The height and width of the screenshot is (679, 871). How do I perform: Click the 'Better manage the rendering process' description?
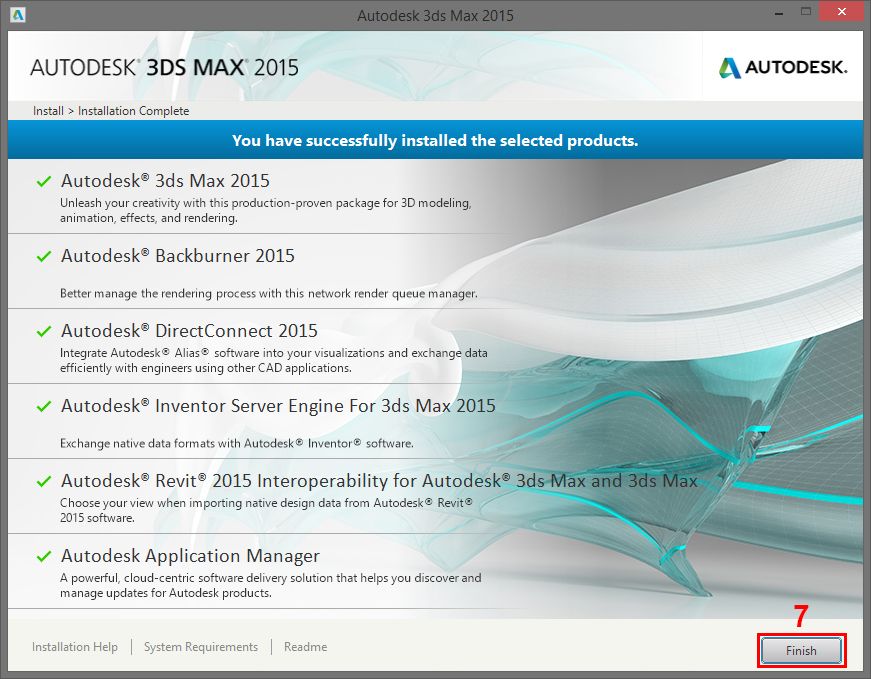pyautogui.click(x=269, y=293)
